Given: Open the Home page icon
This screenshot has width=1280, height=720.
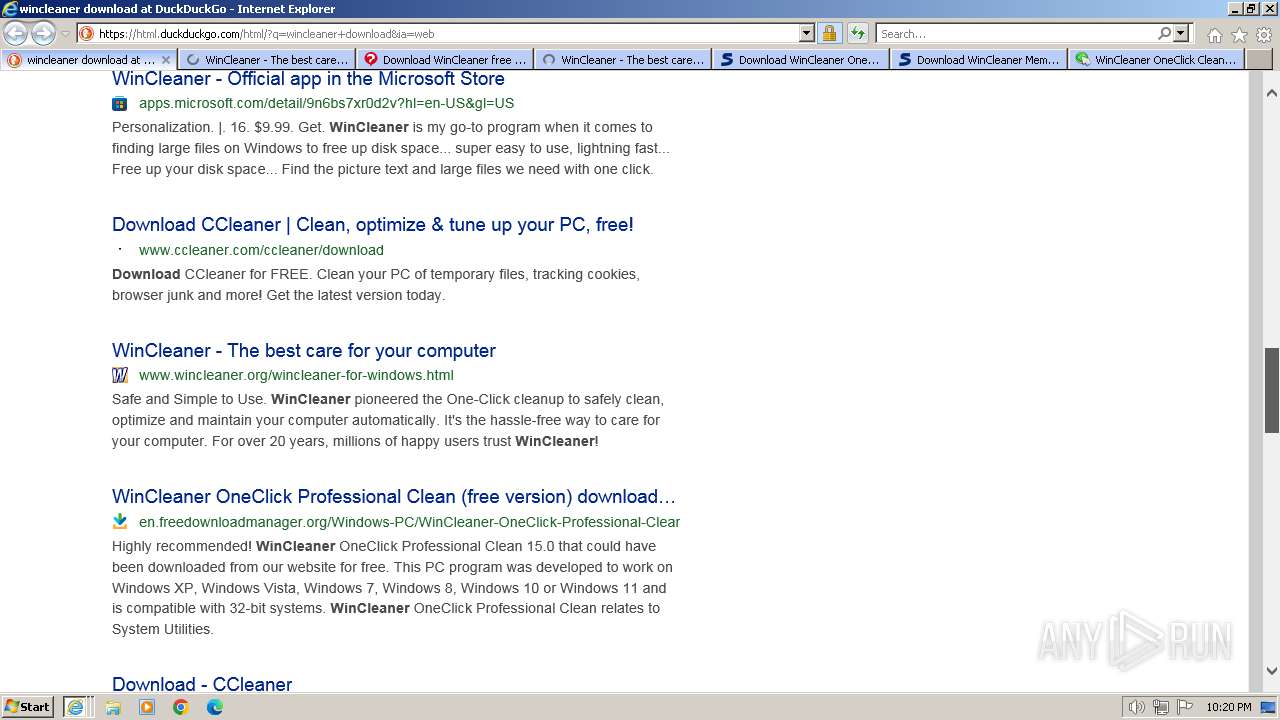Looking at the screenshot, I should pos(1214,34).
